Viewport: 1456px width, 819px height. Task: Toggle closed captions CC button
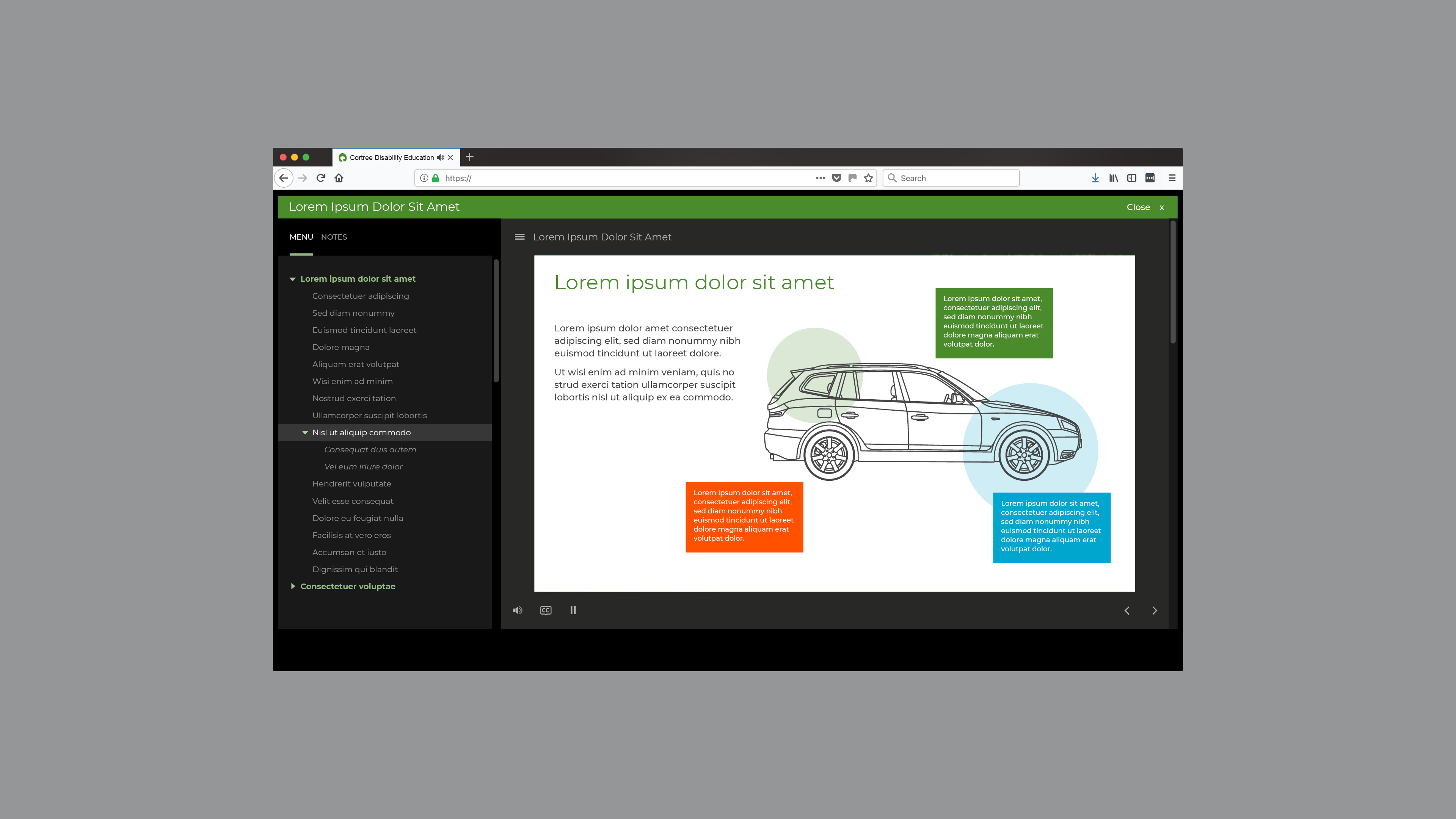pyautogui.click(x=546, y=610)
